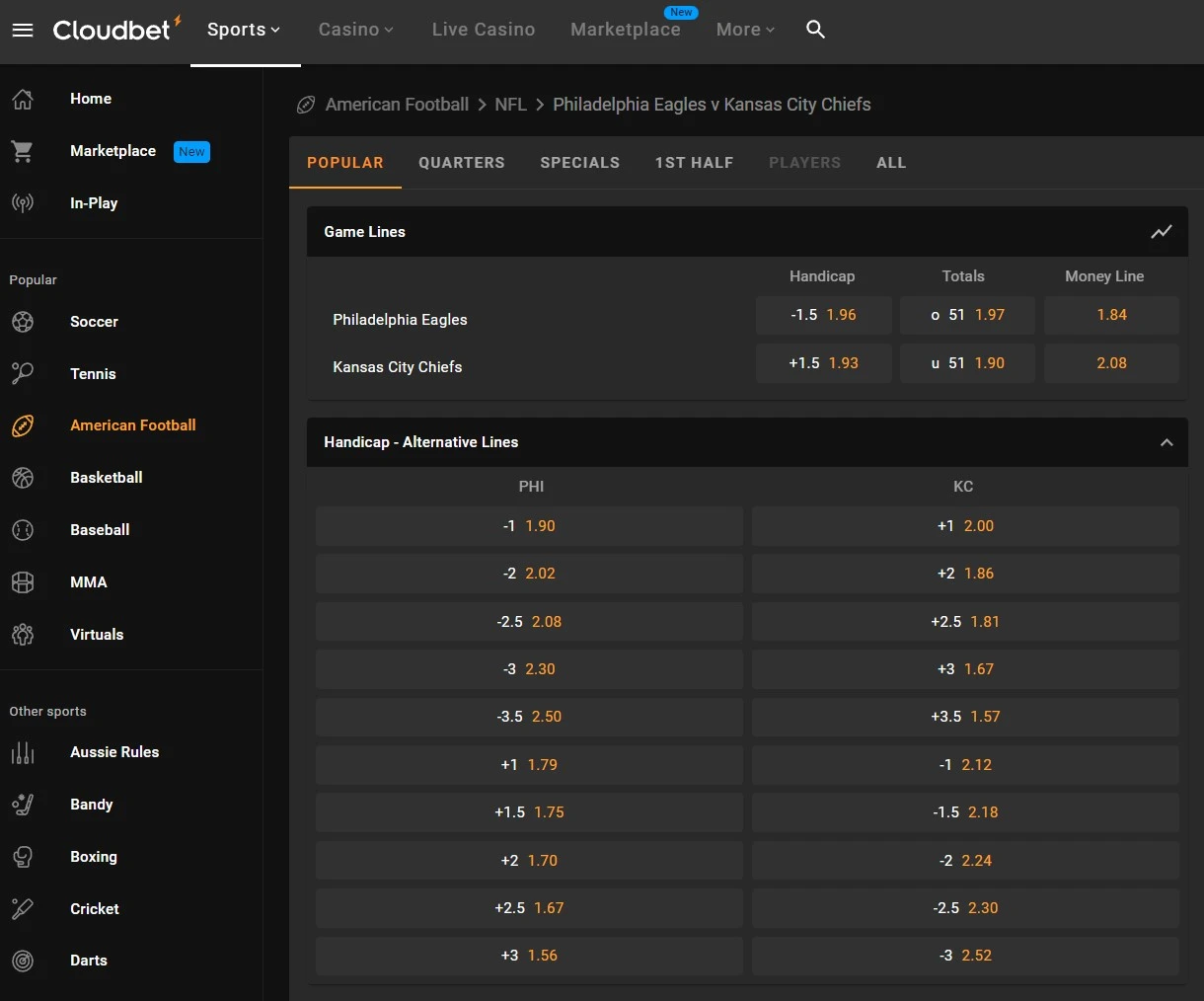1204x1001 pixels.
Task: Click the In-Play broadcast icon
Action: tap(23, 203)
